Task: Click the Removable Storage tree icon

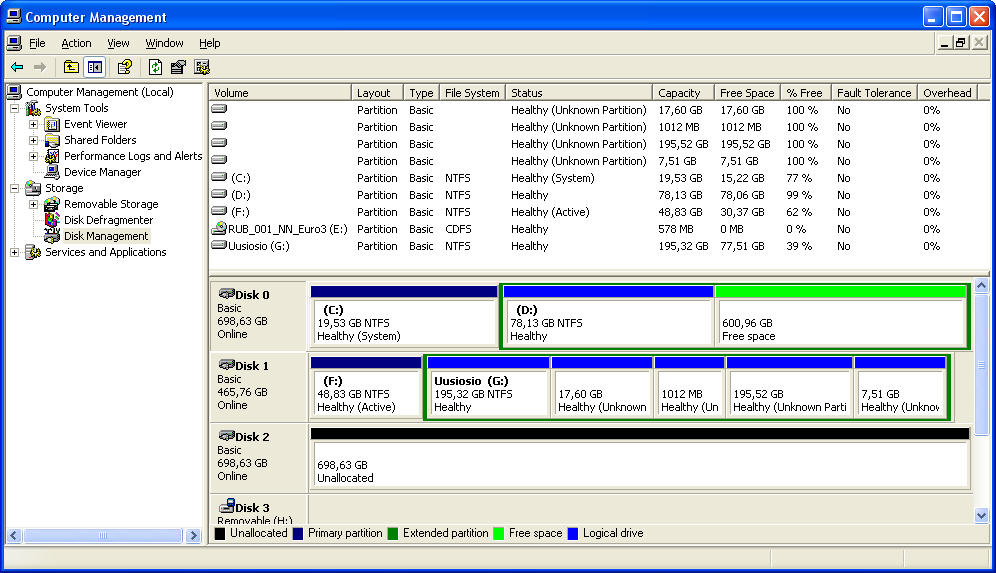Action: click(x=53, y=204)
